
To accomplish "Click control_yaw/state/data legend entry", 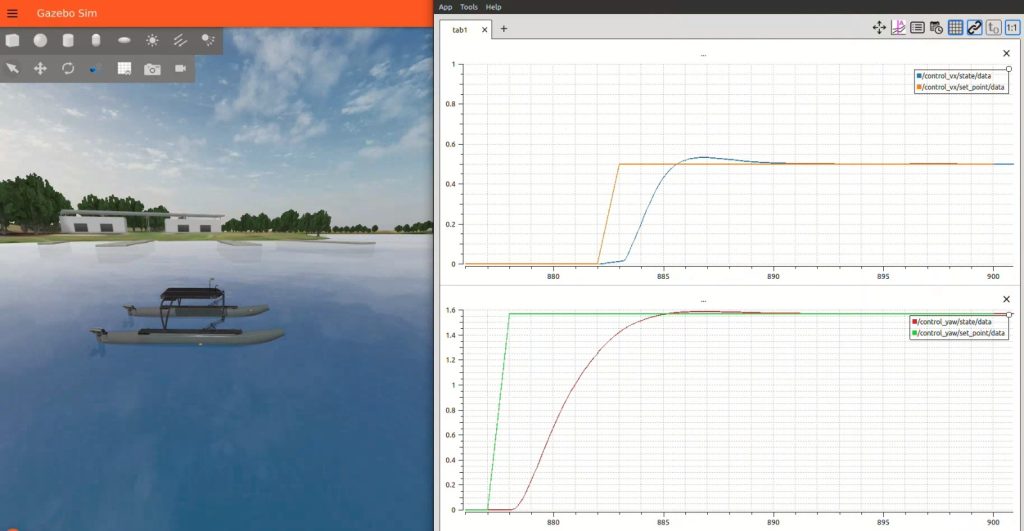I will coord(956,321).
